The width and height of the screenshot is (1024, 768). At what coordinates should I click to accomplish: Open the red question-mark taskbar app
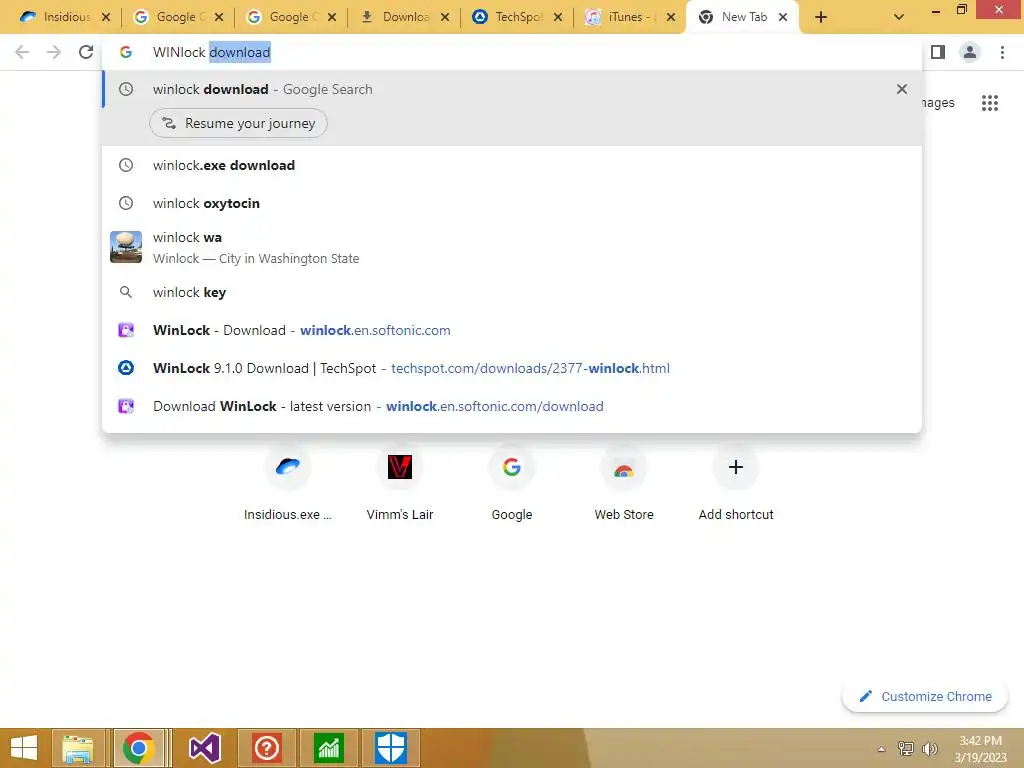pyautogui.click(x=267, y=748)
